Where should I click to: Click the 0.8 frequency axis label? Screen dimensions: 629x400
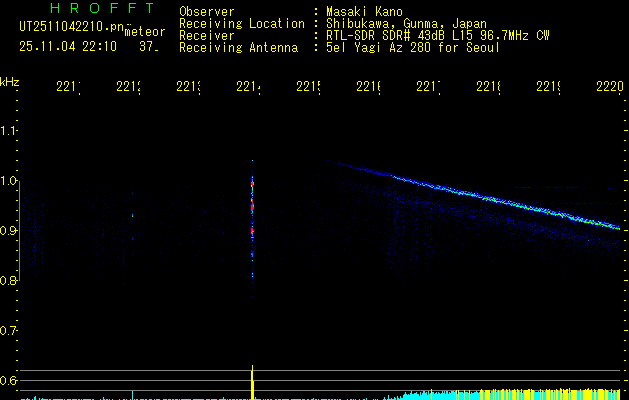9,281
